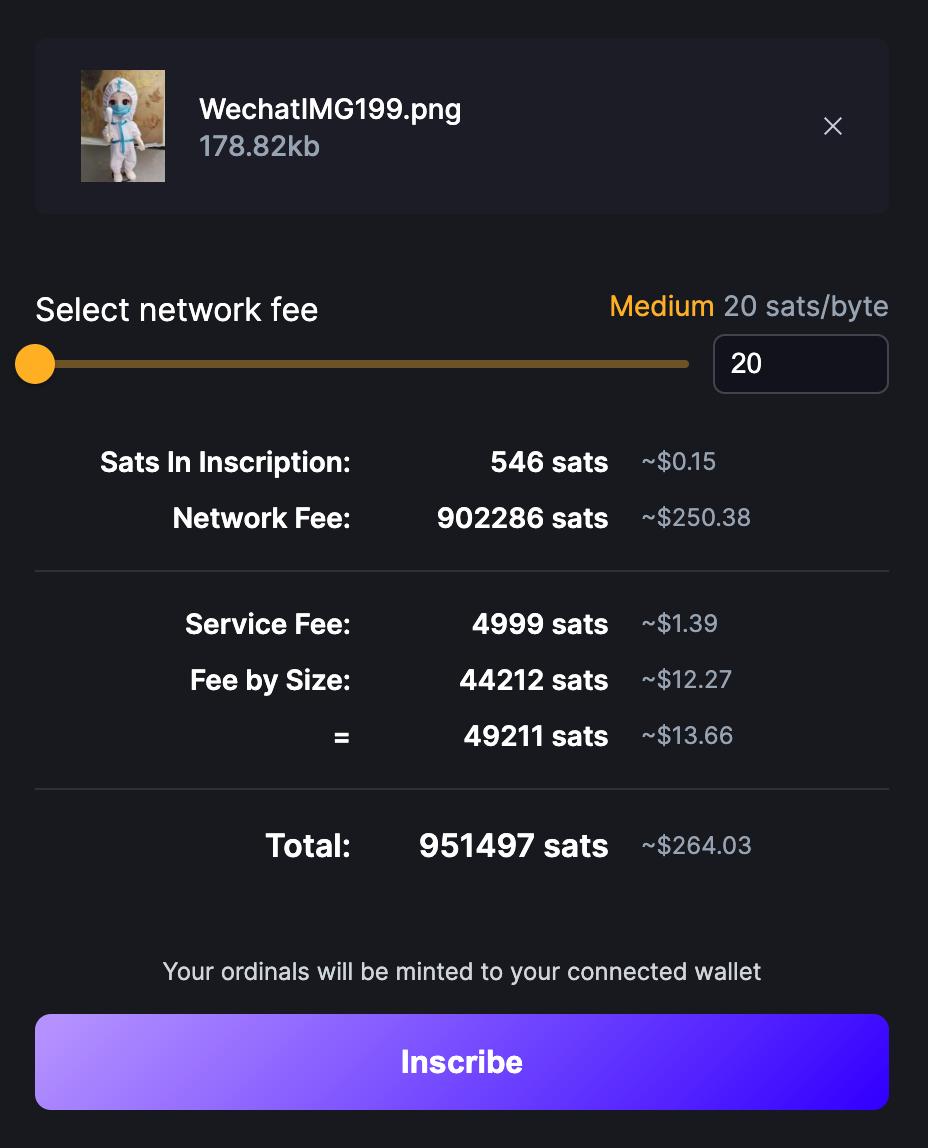The image size is (928, 1148).
Task: Click the Fee by Size label
Action: click(x=270, y=680)
